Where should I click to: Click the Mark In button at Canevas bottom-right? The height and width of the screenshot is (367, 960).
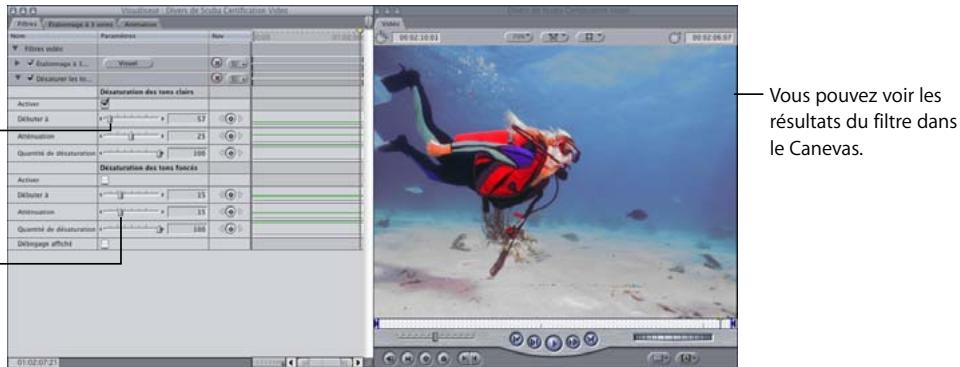[660, 357]
